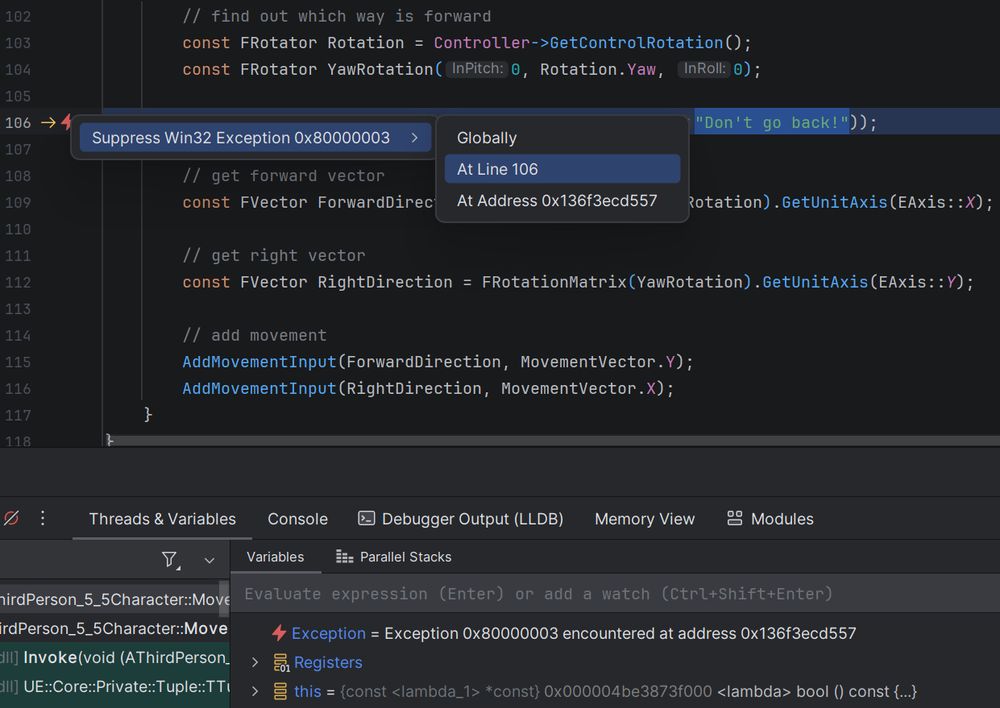Screen dimensions: 1000x708
Task: Open Debugger Output (LLDB) tab
Action: (x=460, y=519)
